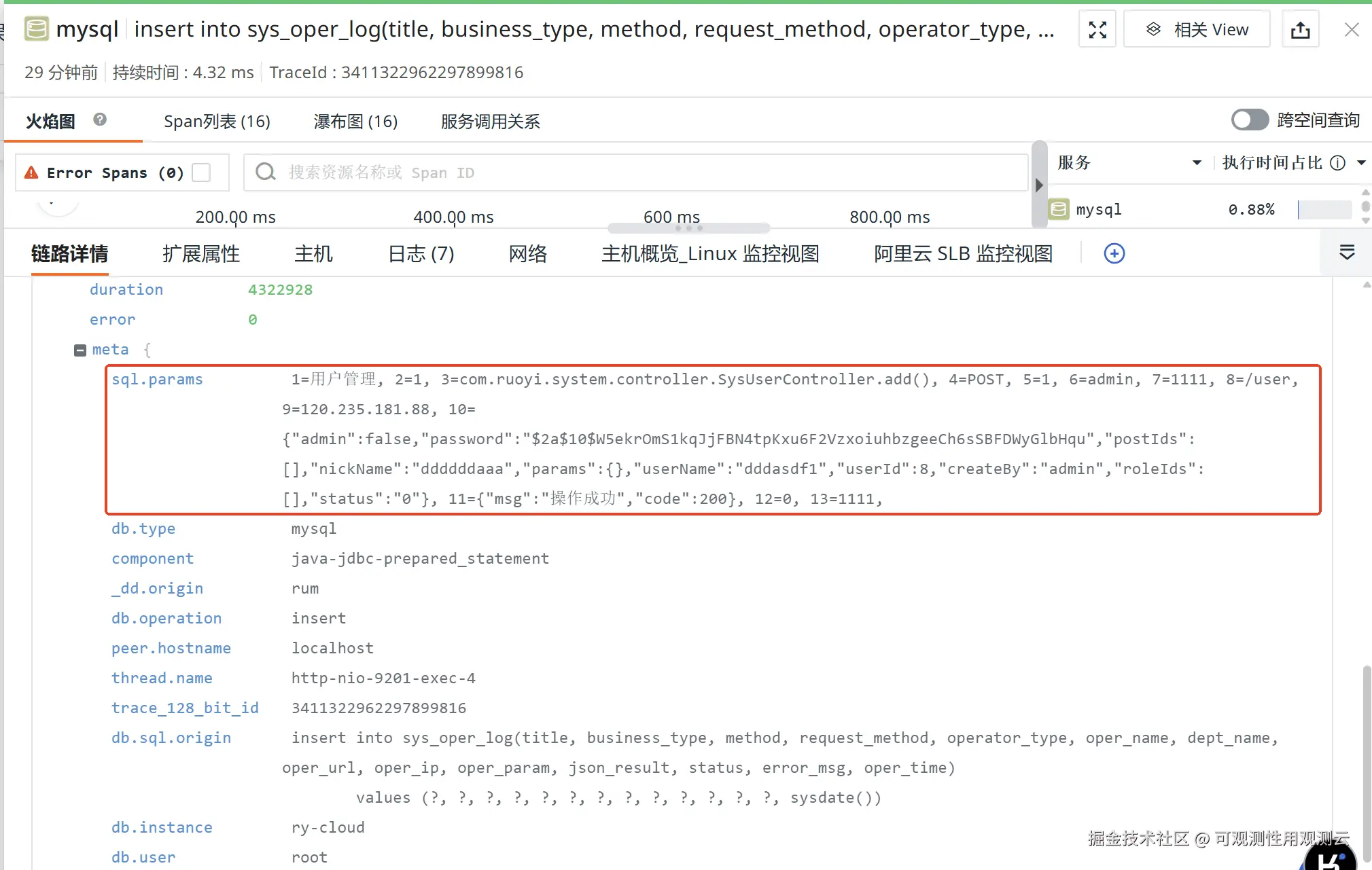Click the 相关 View button
The image size is (1372, 870).
point(1197,30)
